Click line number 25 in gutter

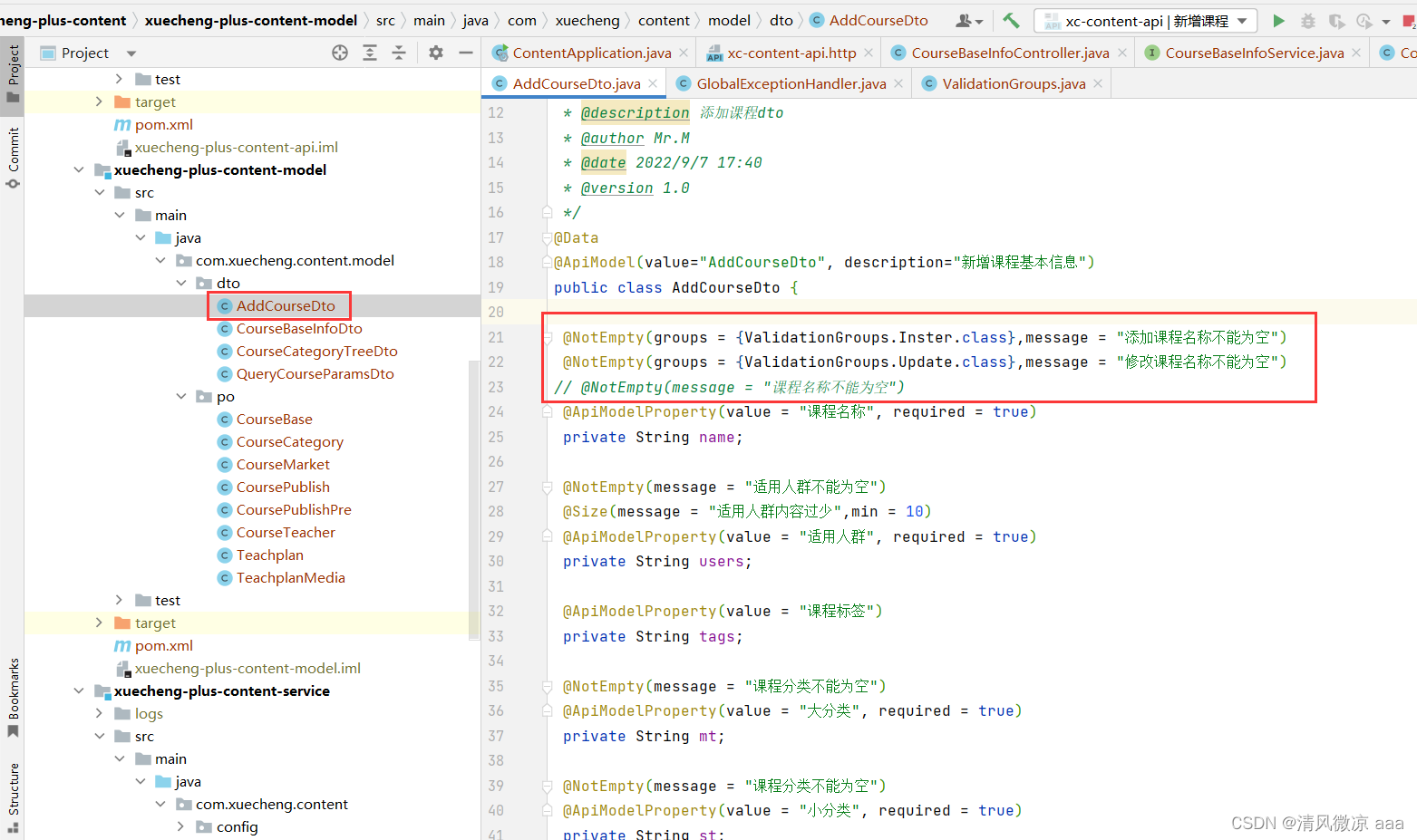(496, 437)
